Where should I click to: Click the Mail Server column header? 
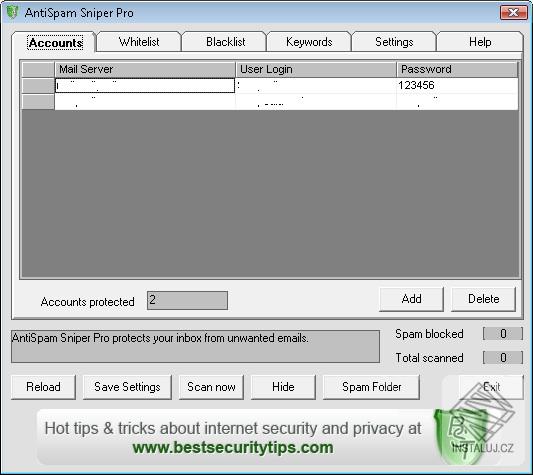(x=145, y=69)
